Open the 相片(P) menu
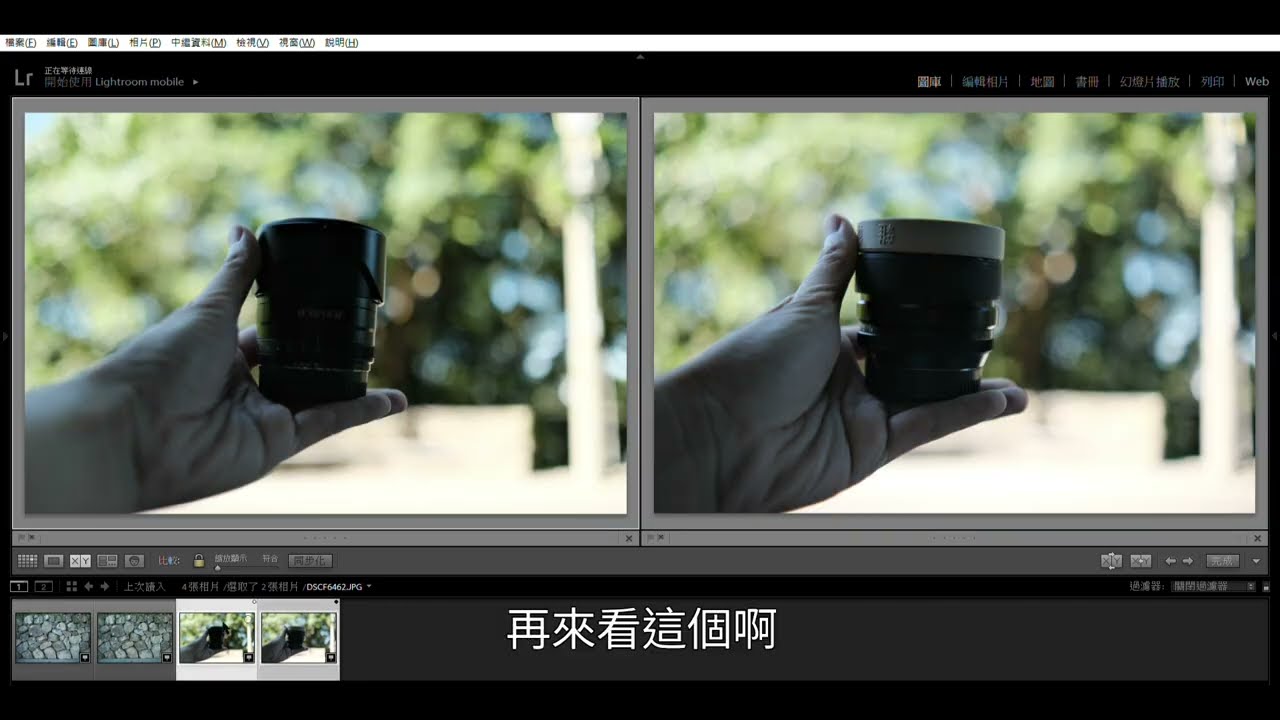1280x720 pixels. (145, 43)
